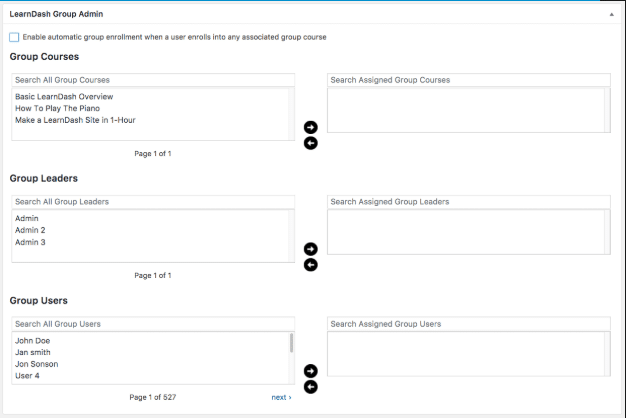Viewport: 626px width, 418px height.
Task: Focus the Search Assigned Group Courses field
Action: pyautogui.click(x=469, y=80)
